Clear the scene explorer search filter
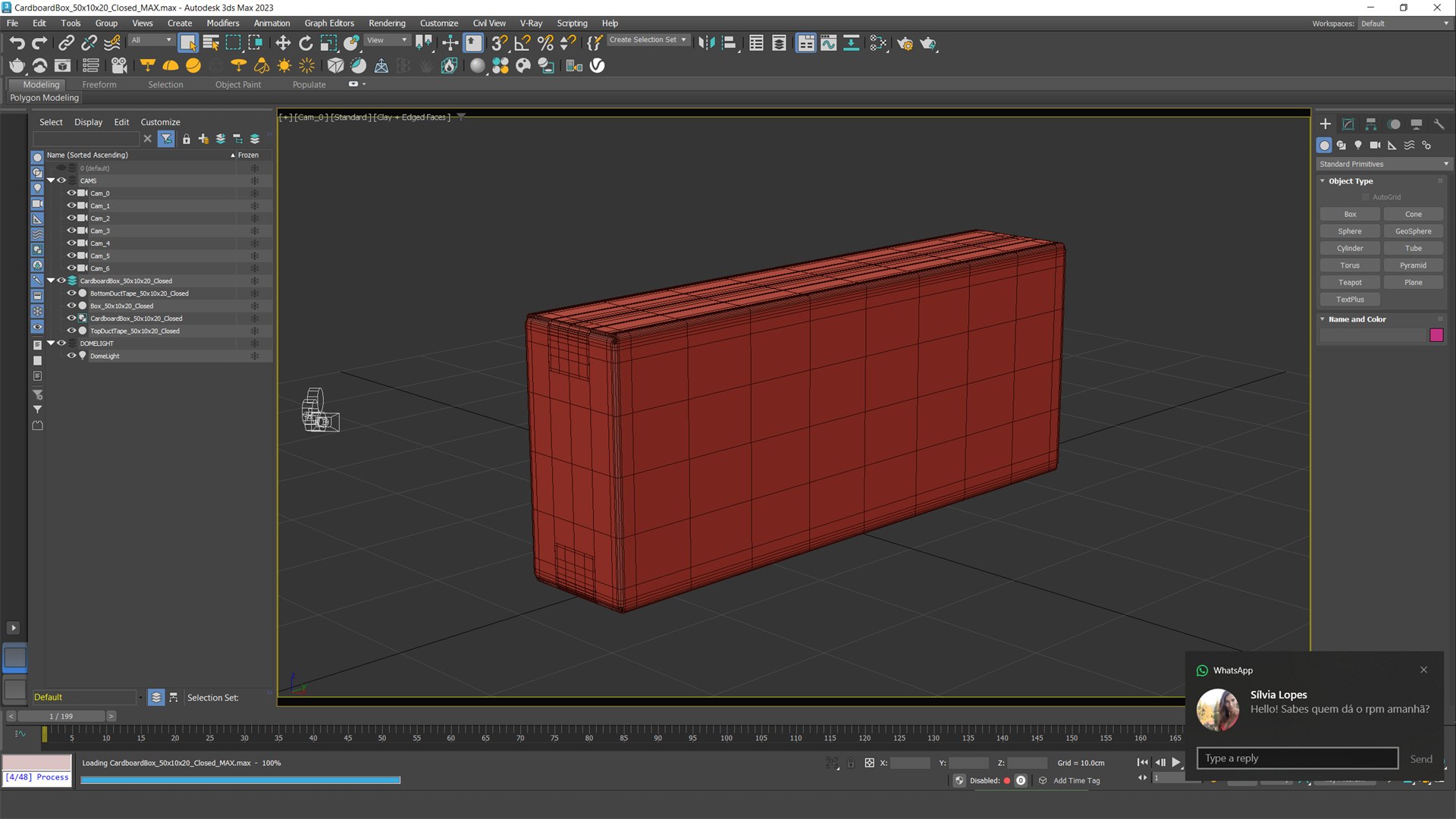The width and height of the screenshot is (1456, 819). (x=147, y=139)
